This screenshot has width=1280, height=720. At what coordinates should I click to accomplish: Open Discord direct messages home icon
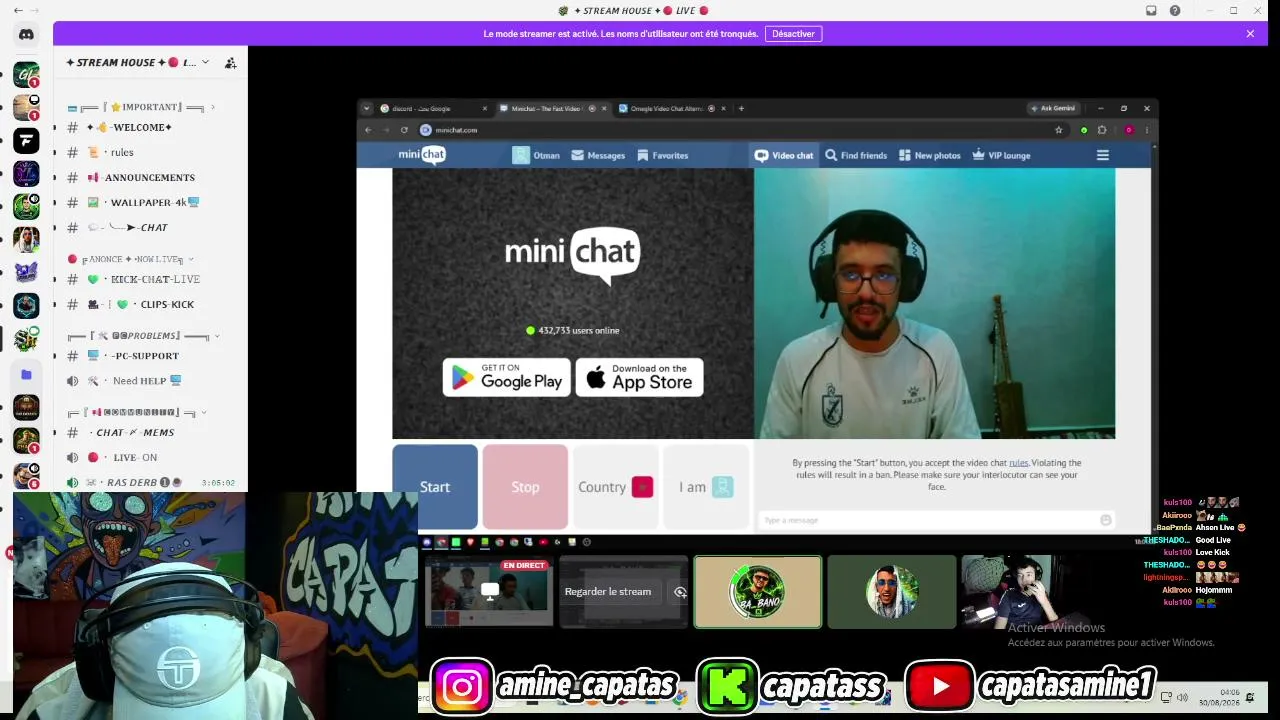26,34
